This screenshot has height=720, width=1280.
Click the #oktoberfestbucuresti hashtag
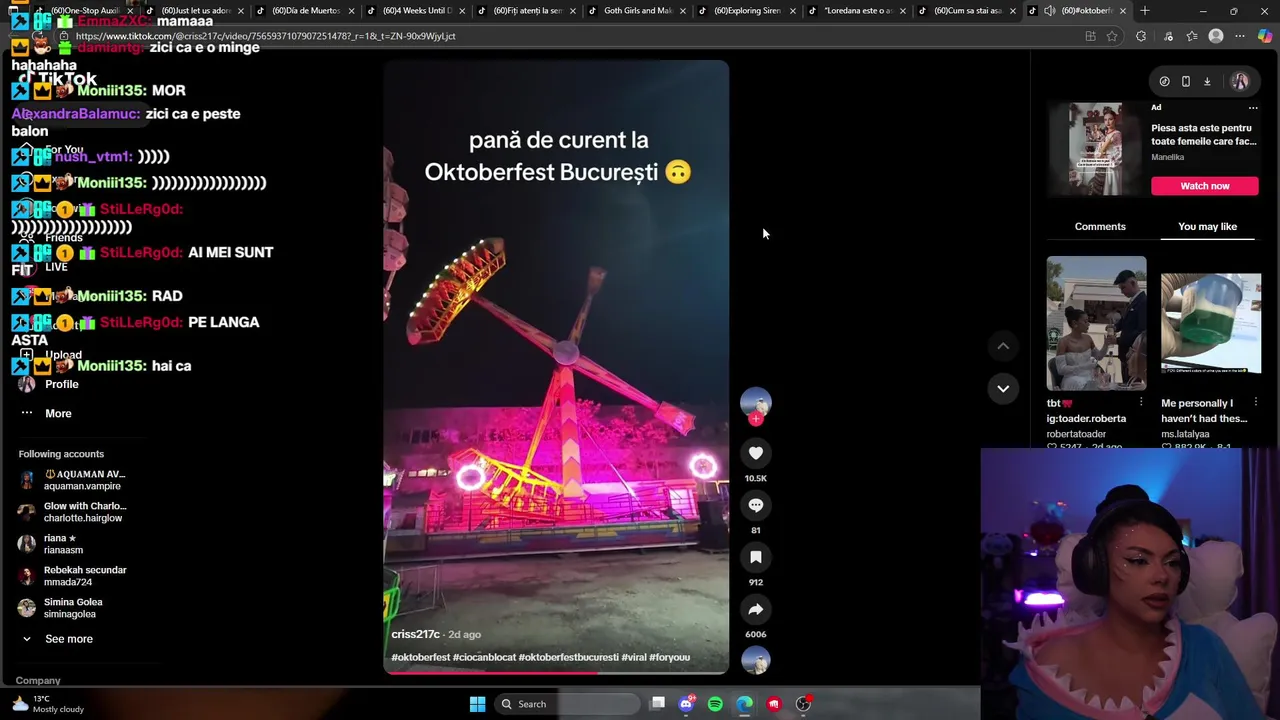[x=568, y=657]
